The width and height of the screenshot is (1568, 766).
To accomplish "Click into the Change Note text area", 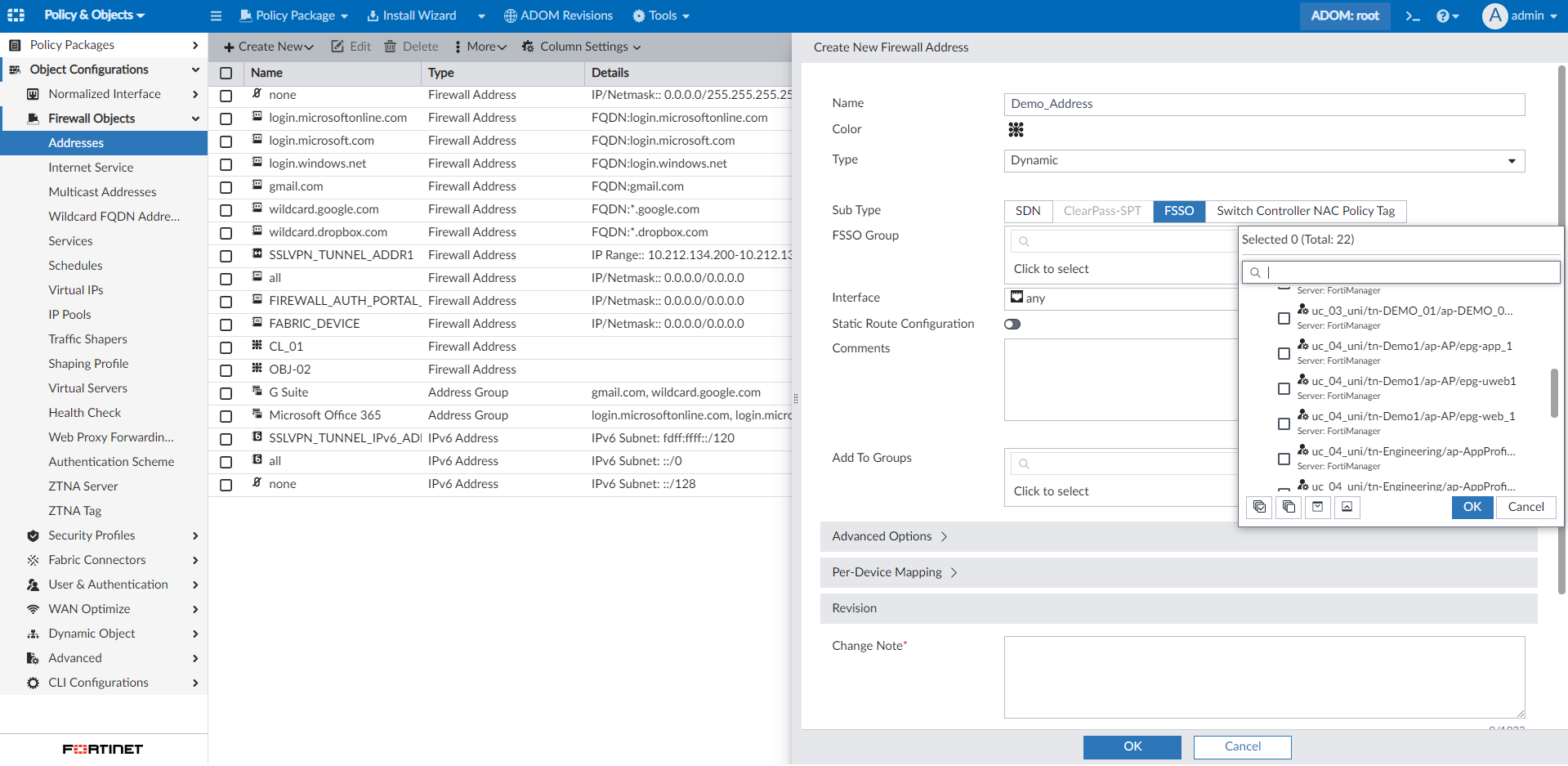I will point(1263,677).
